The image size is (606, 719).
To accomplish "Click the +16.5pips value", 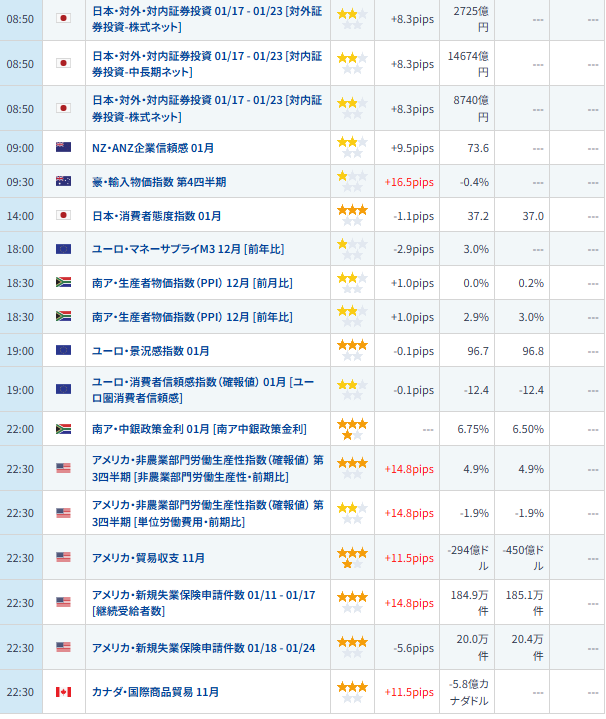I will [409, 182].
